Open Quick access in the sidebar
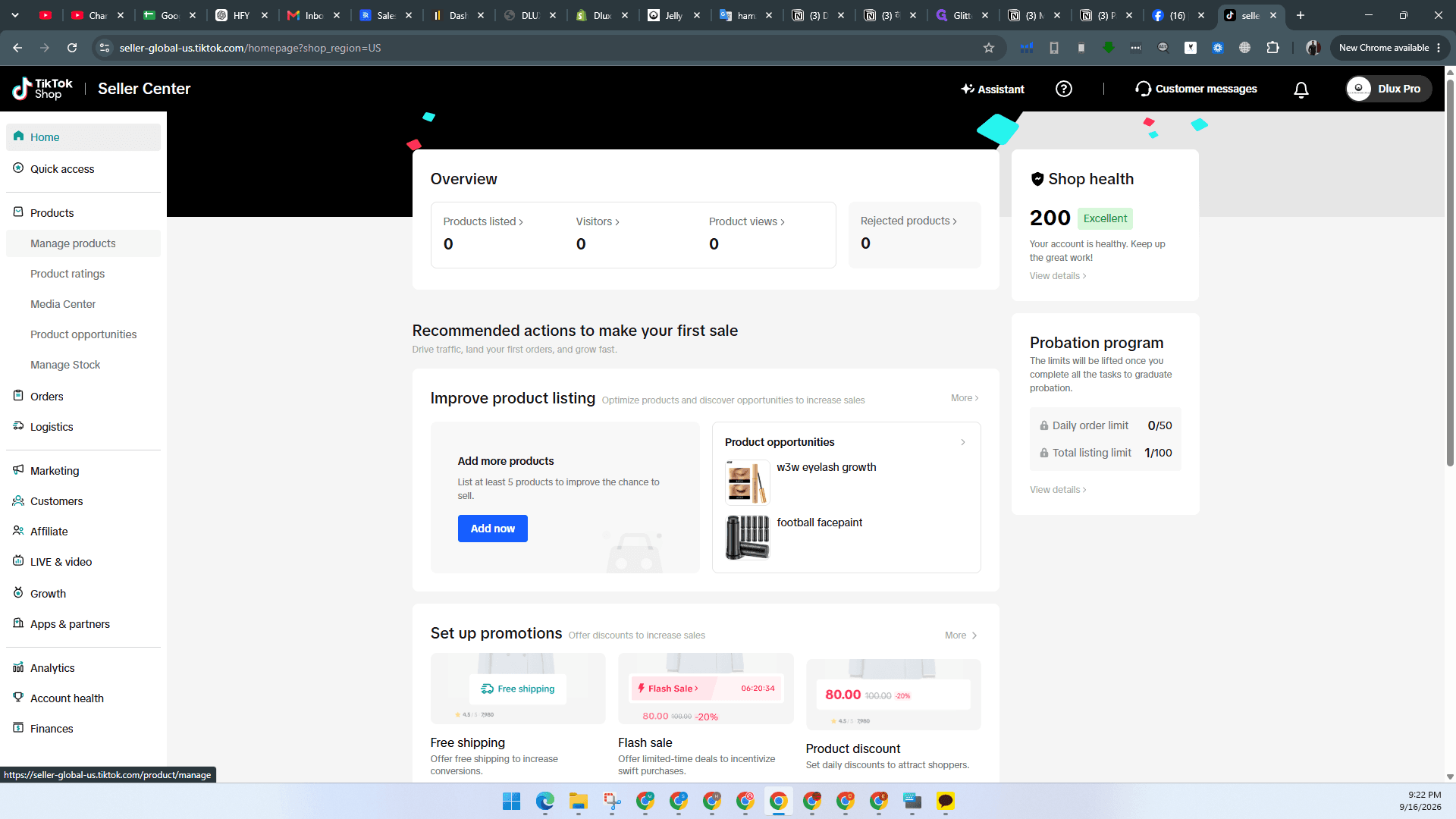This screenshot has height=819, width=1456. 83,169
